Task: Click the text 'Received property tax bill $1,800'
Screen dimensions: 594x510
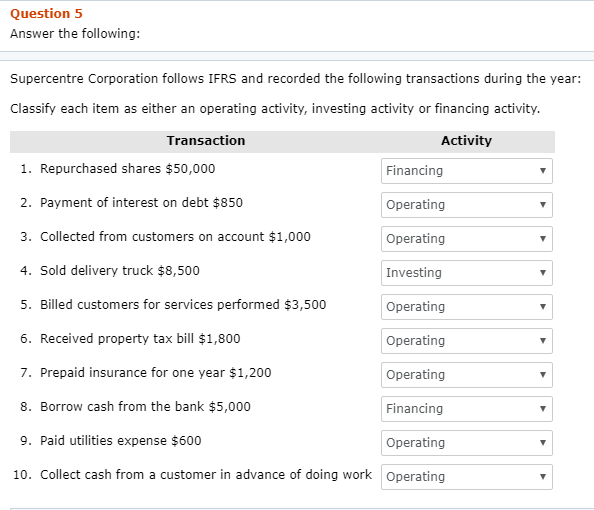Action: pyautogui.click(x=140, y=339)
